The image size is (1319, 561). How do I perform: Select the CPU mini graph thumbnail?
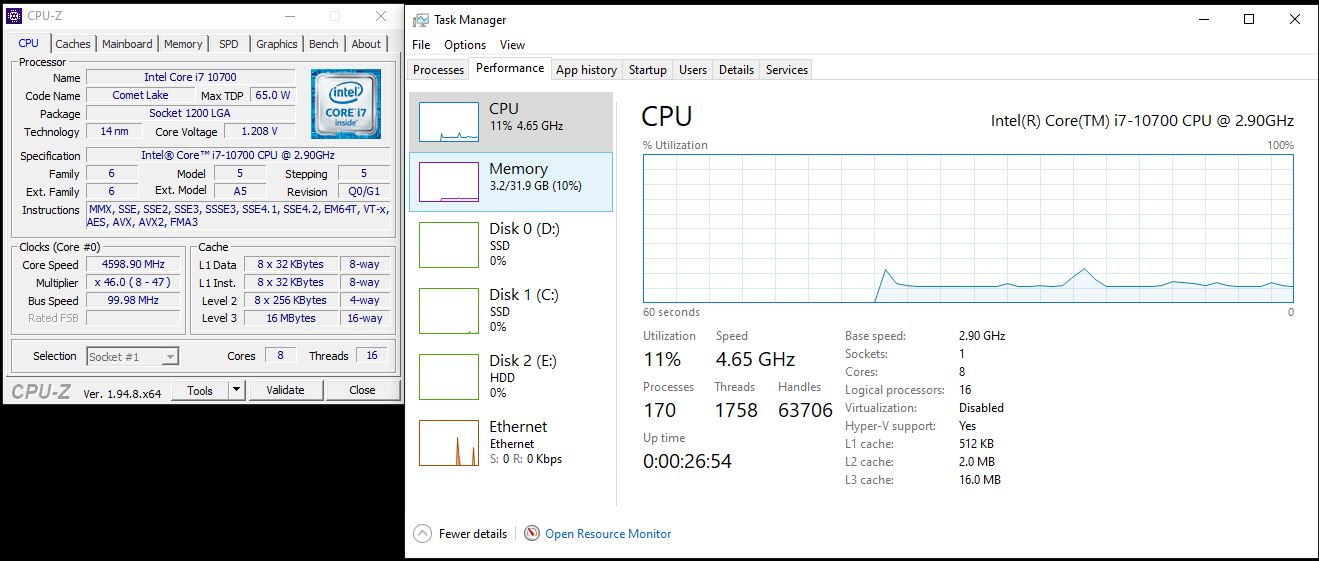point(448,122)
